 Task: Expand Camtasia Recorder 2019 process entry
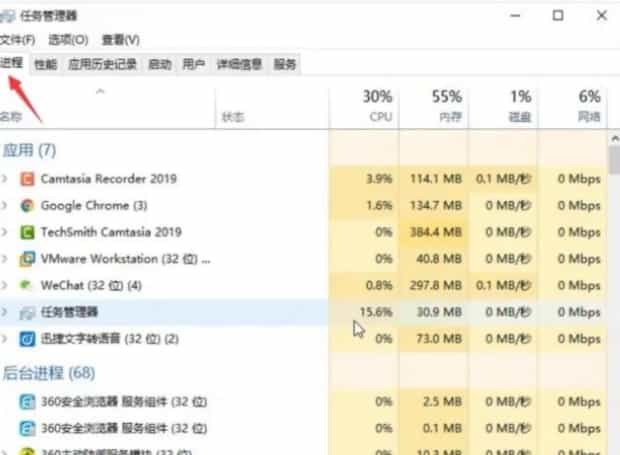click(x=5, y=179)
